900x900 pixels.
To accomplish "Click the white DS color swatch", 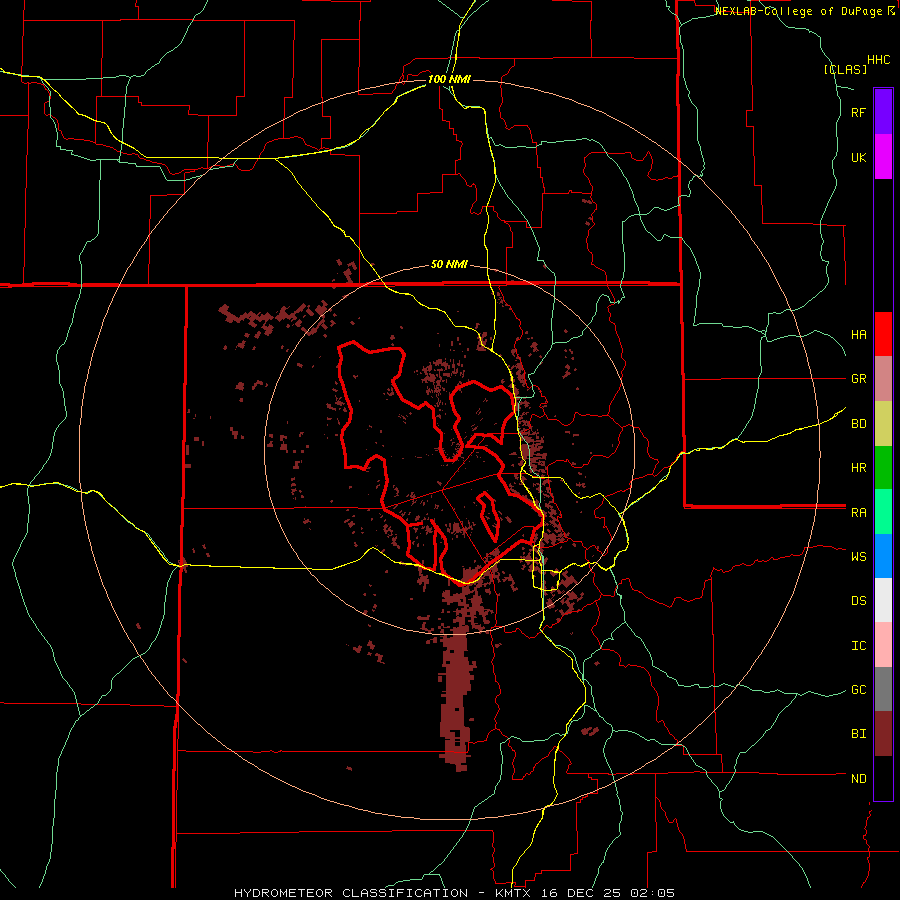I will click(883, 600).
